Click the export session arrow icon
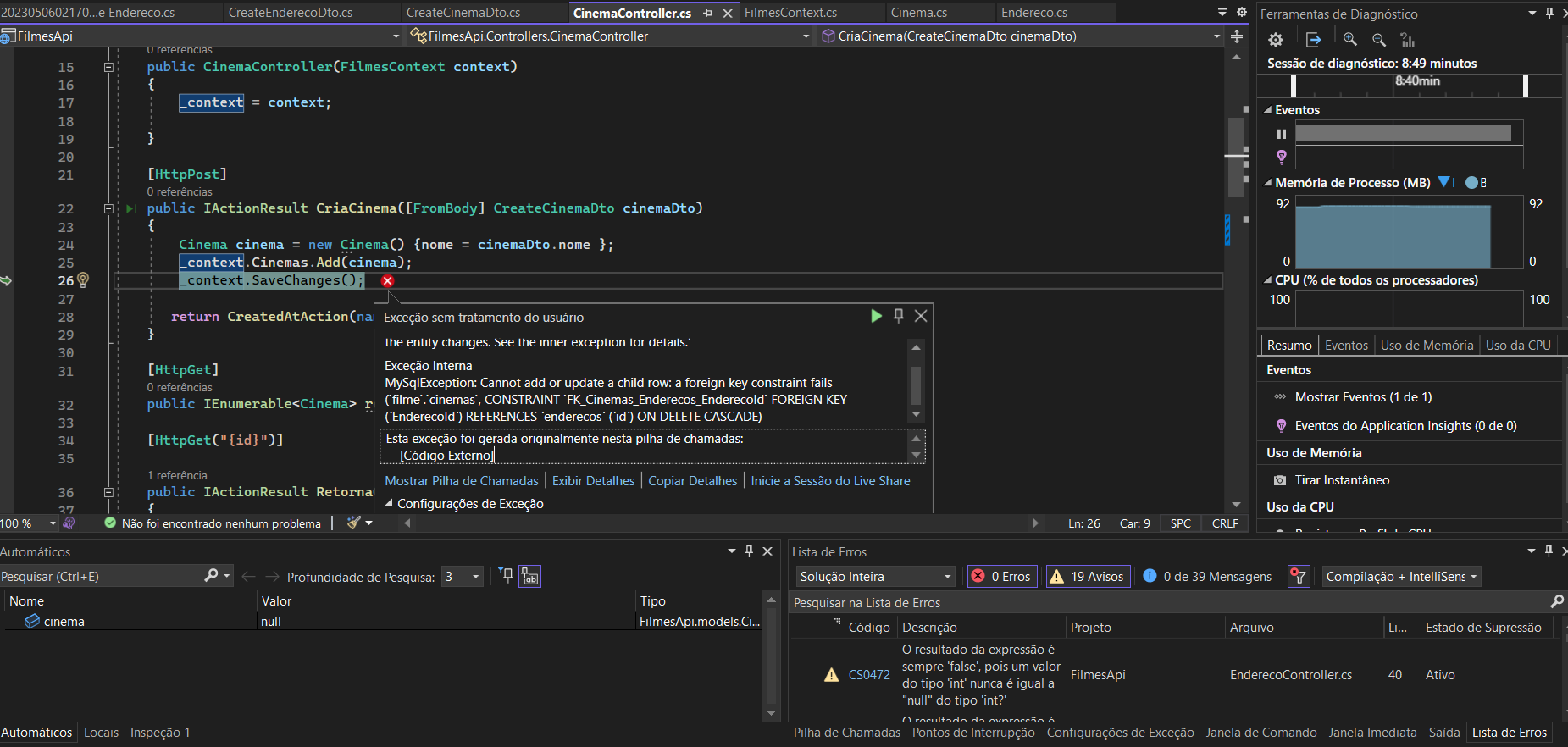The image size is (1568, 747). (x=1313, y=40)
